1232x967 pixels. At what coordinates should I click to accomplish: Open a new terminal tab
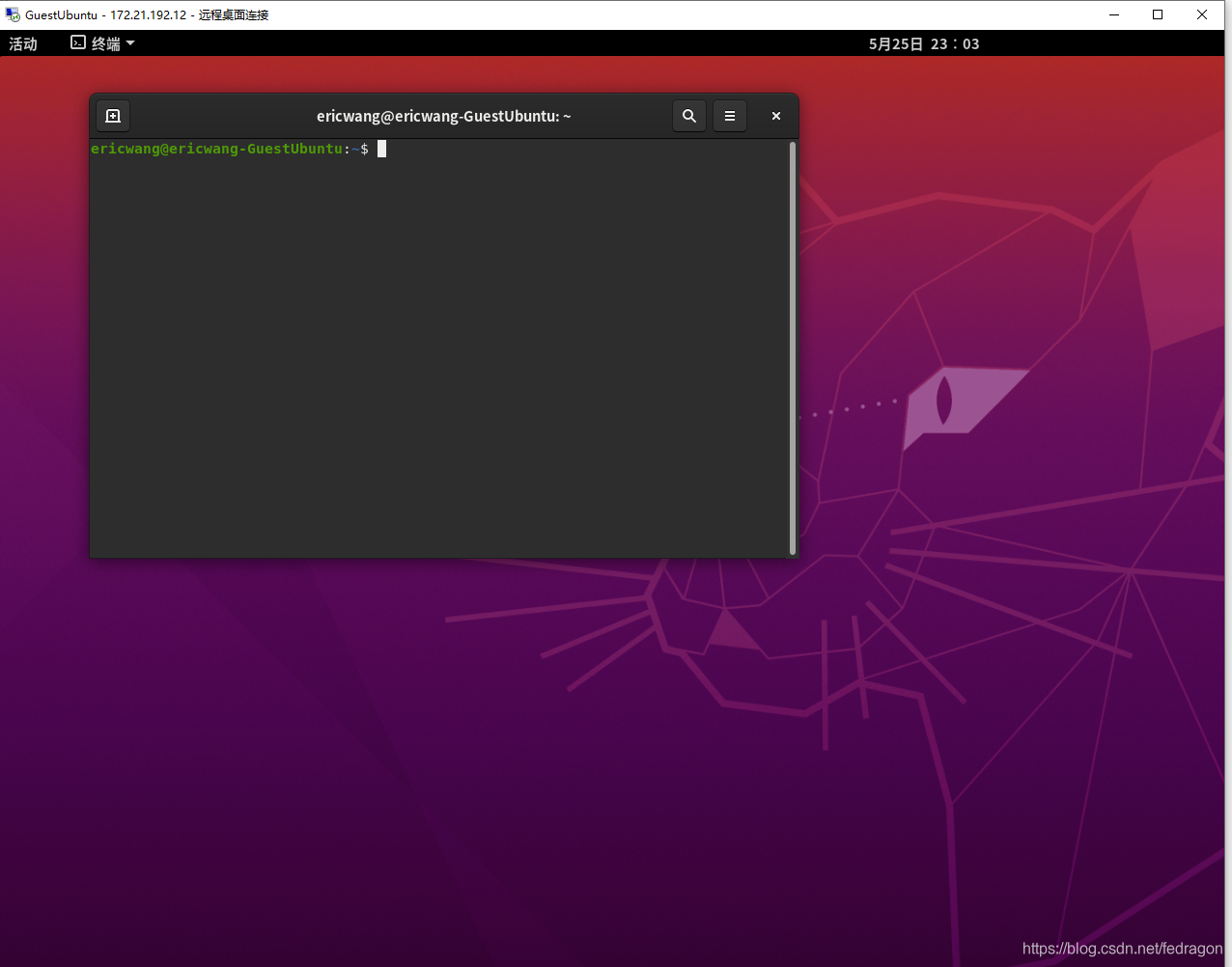(113, 116)
